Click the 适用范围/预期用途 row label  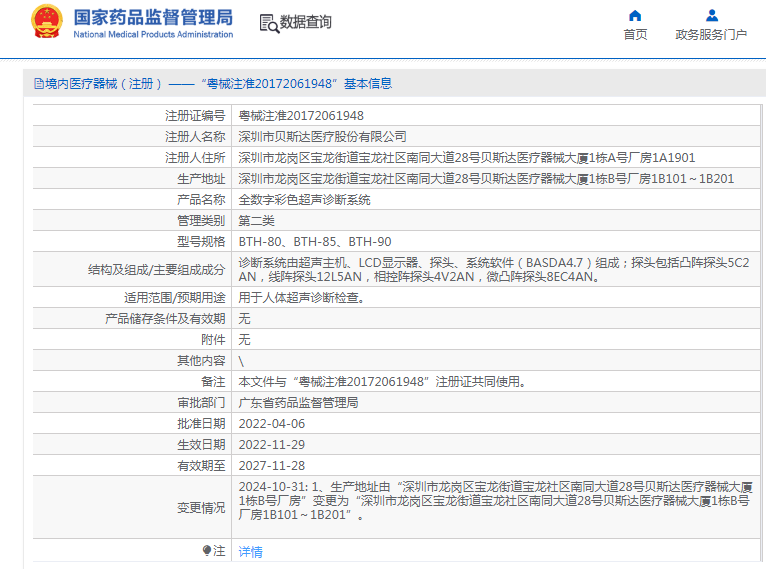pos(174,297)
